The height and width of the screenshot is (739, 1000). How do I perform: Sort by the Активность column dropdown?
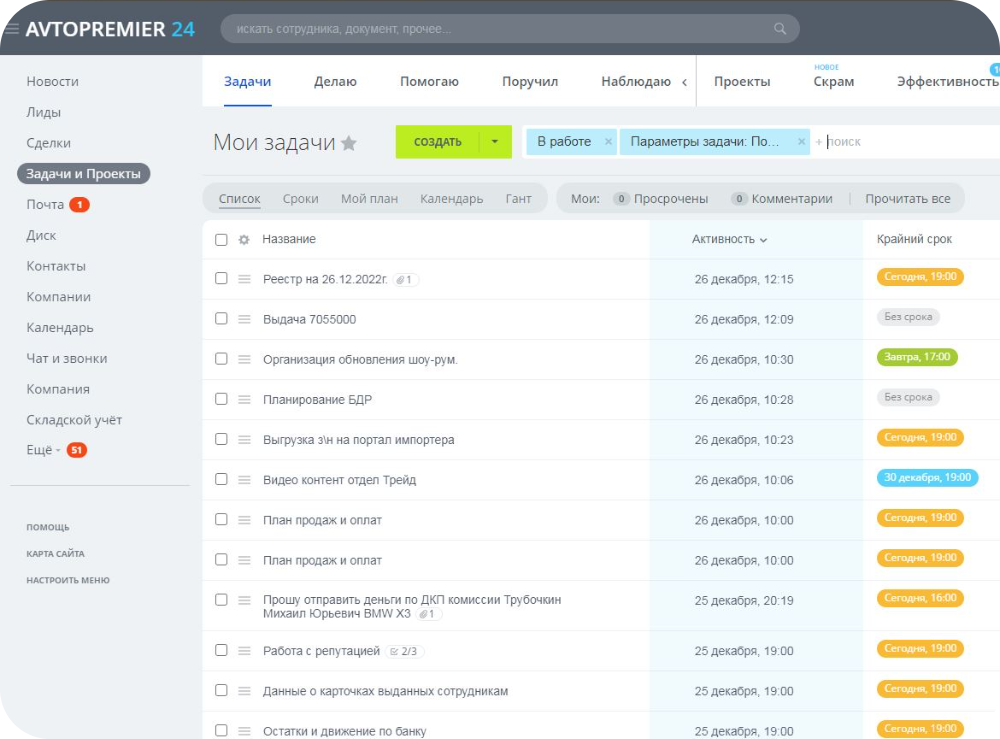(729, 240)
